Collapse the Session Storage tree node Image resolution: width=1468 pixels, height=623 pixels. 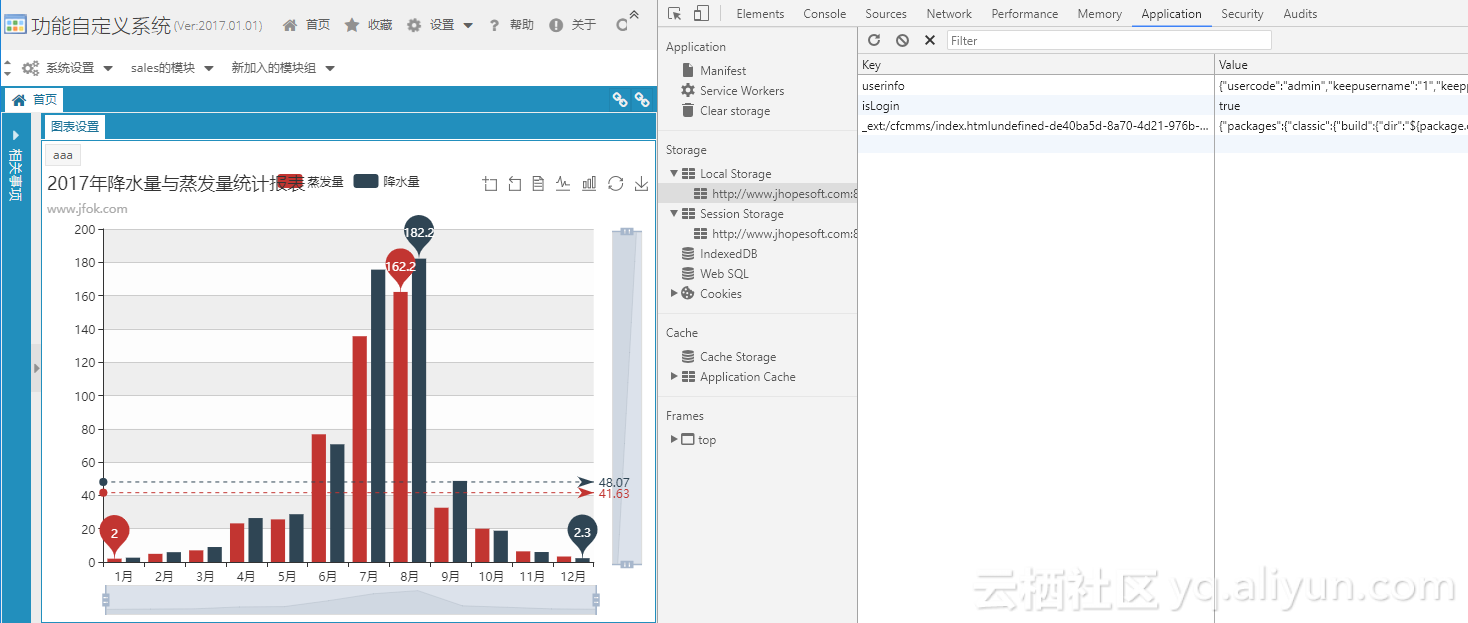click(674, 214)
